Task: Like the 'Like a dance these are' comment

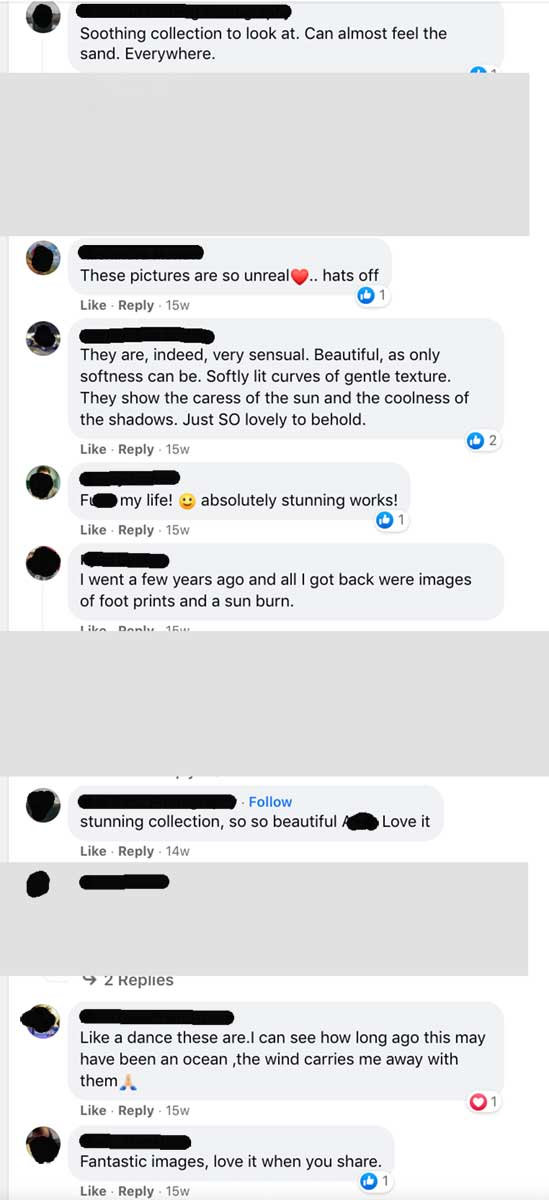Action: (93, 1110)
